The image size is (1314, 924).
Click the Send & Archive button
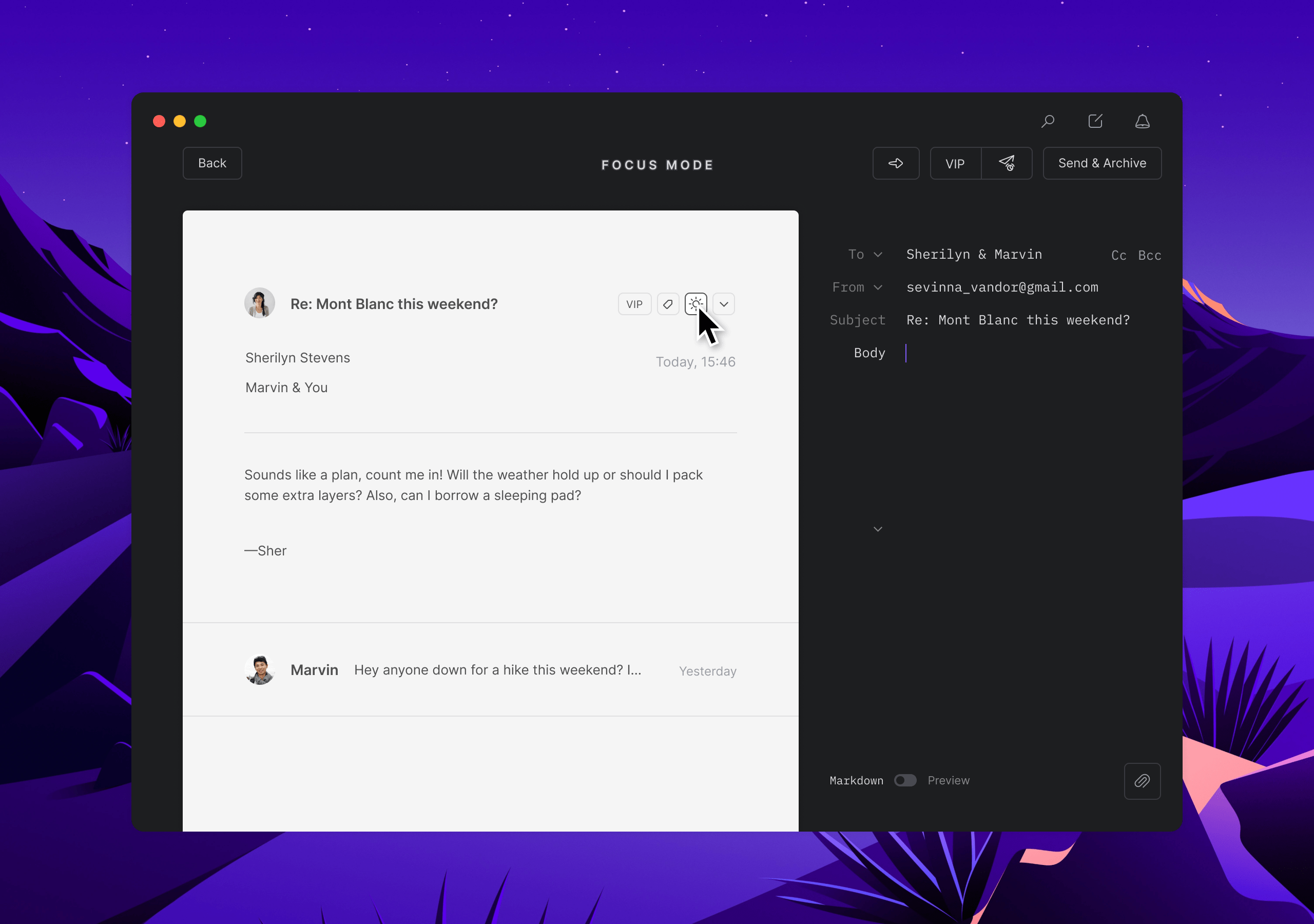click(x=1102, y=163)
